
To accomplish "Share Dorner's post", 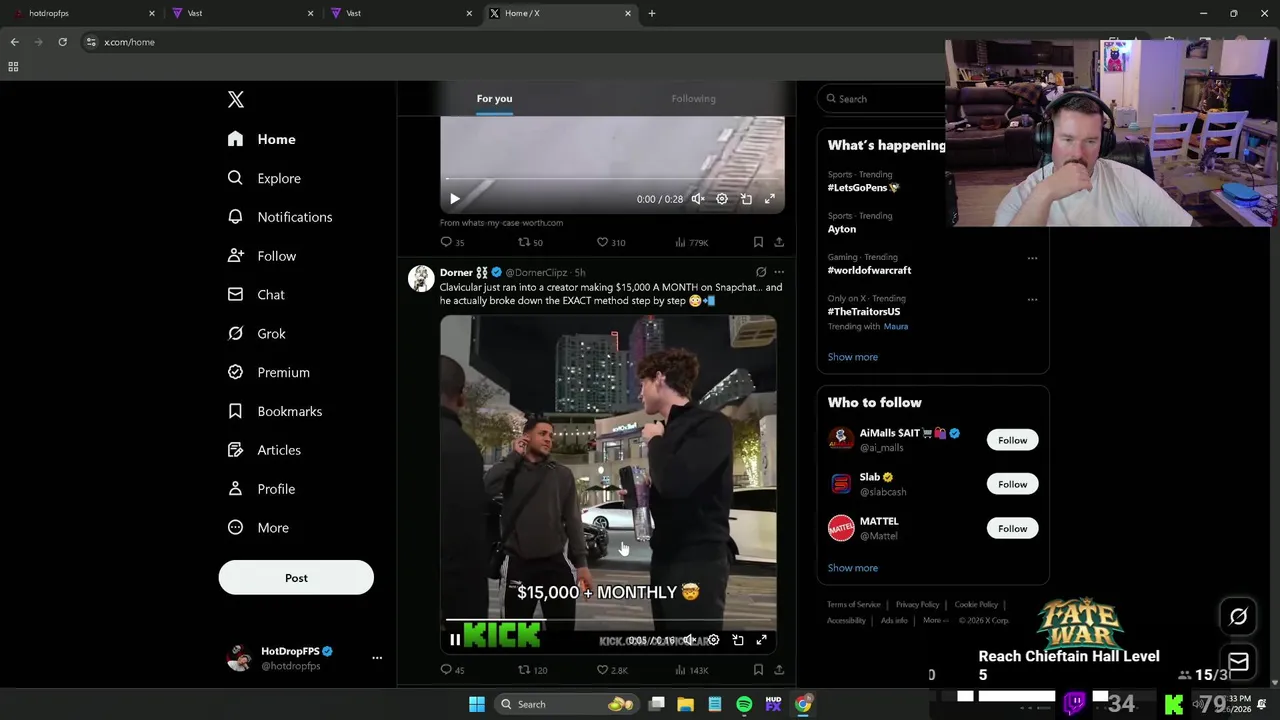I will [779, 670].
